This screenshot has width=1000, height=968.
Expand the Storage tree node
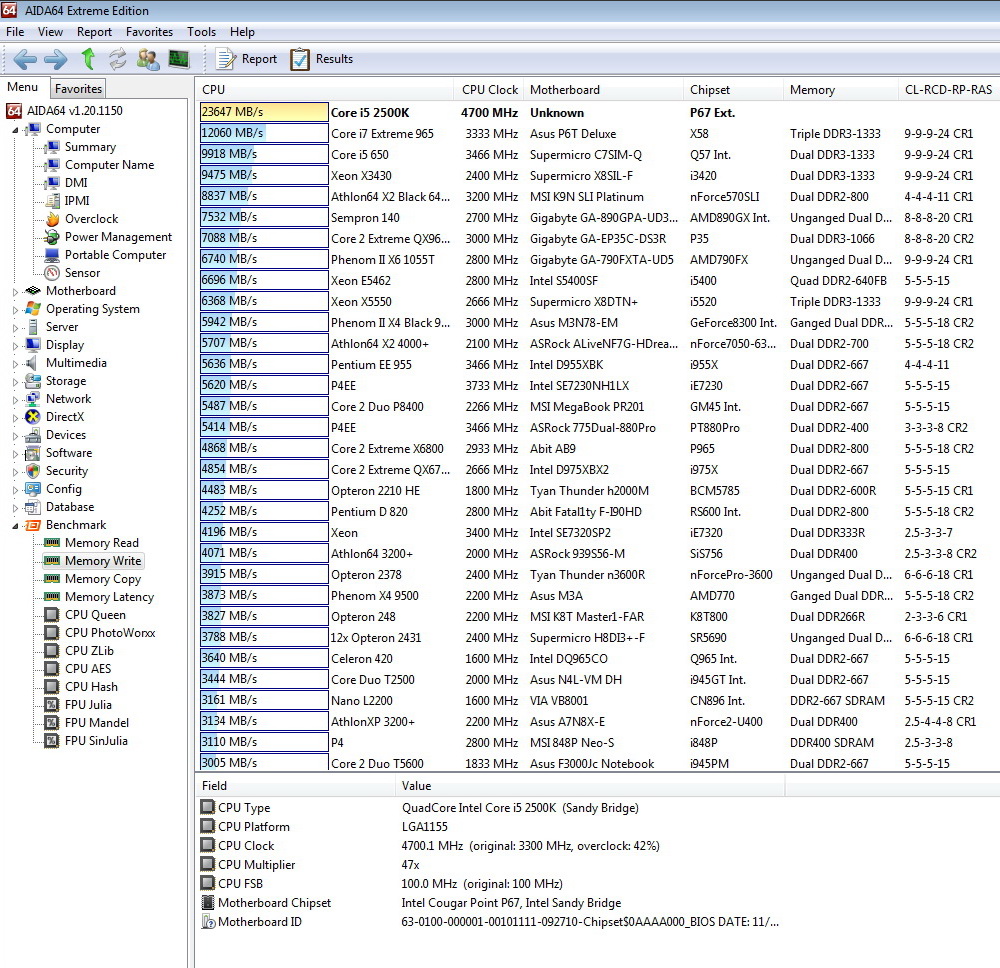pos(15,381)
